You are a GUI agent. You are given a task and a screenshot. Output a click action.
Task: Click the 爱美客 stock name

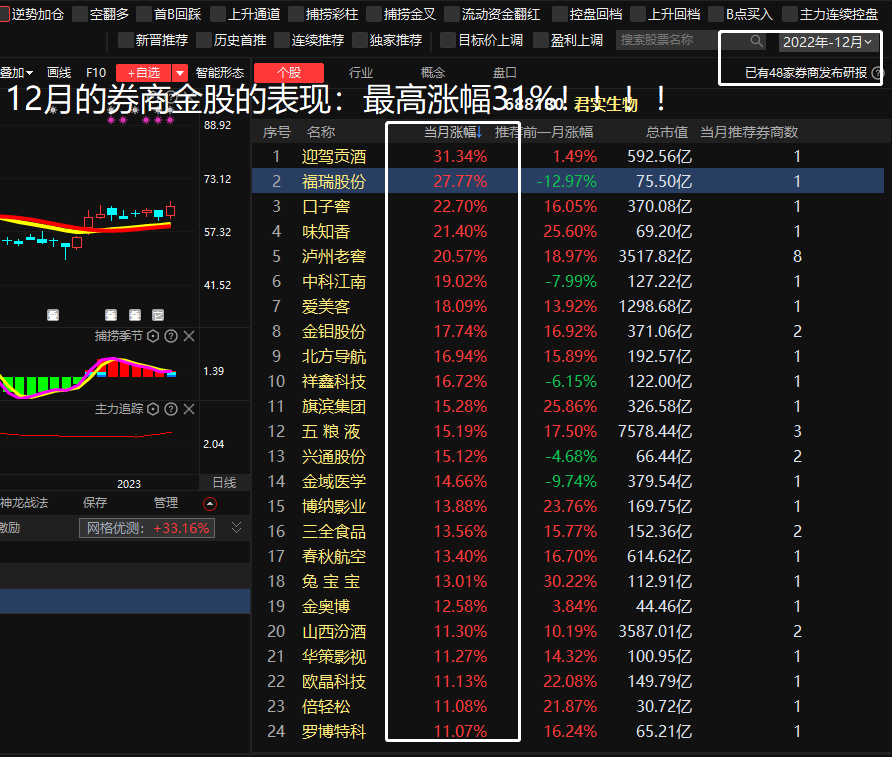tap(326, 307)
